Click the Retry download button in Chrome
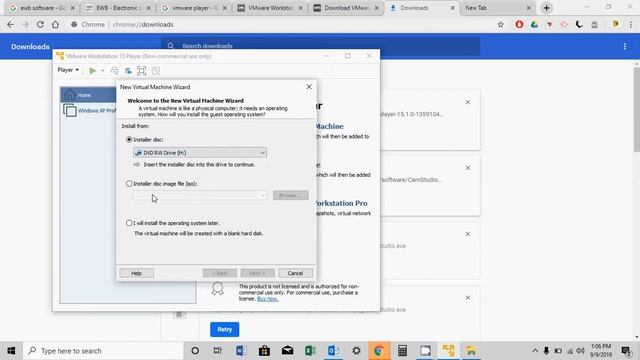Screen dimensions: 640x360 (x=224, y=329)
